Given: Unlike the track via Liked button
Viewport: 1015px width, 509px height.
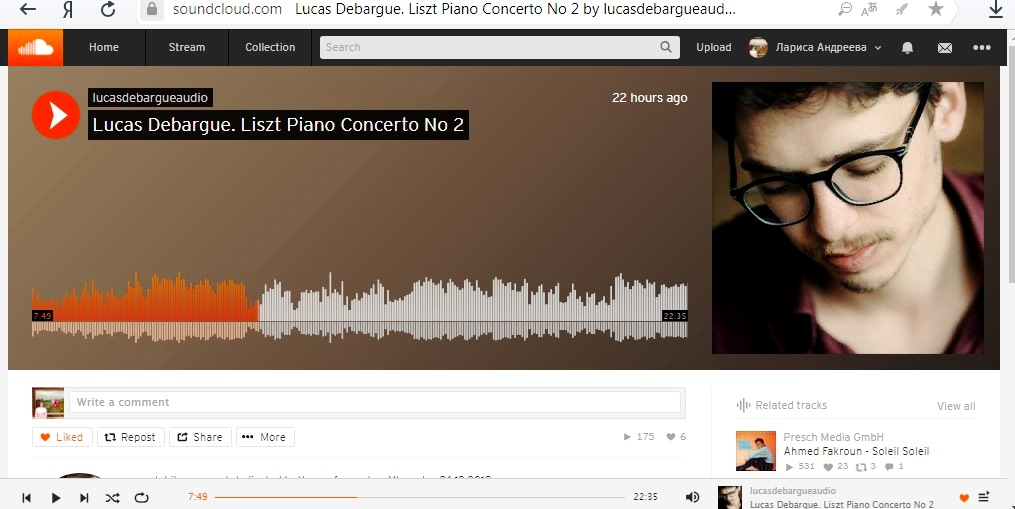Looking at the screenshot, I should click(x=62, y=437).
